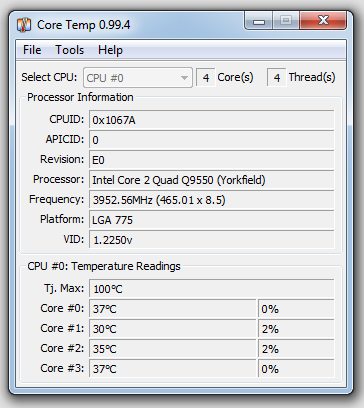Open the Tools menu
Viewport: 364px width, 408px height.
click(x=69, y=50)
